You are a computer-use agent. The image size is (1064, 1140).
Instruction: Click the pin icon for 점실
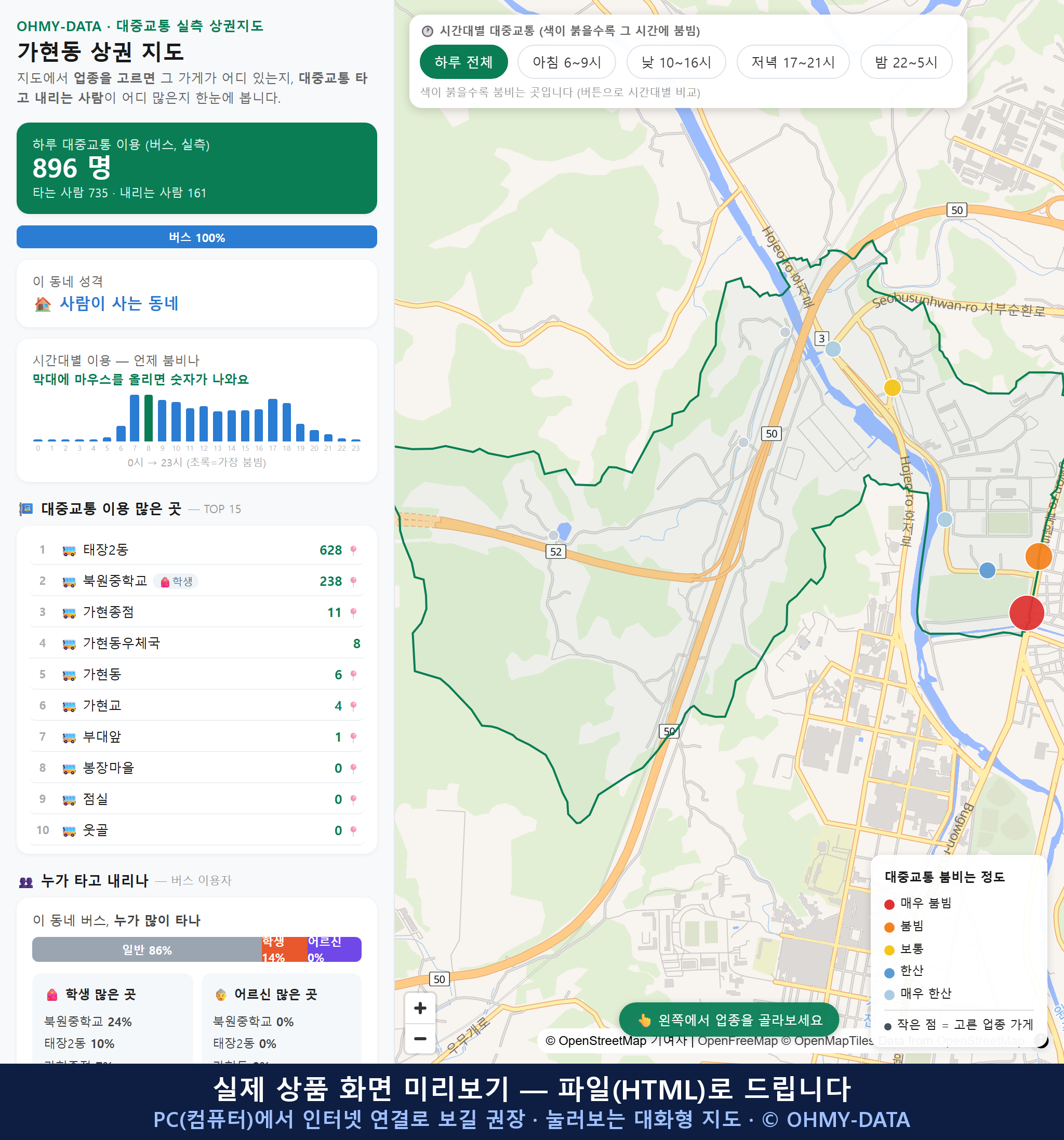[353, 799]
